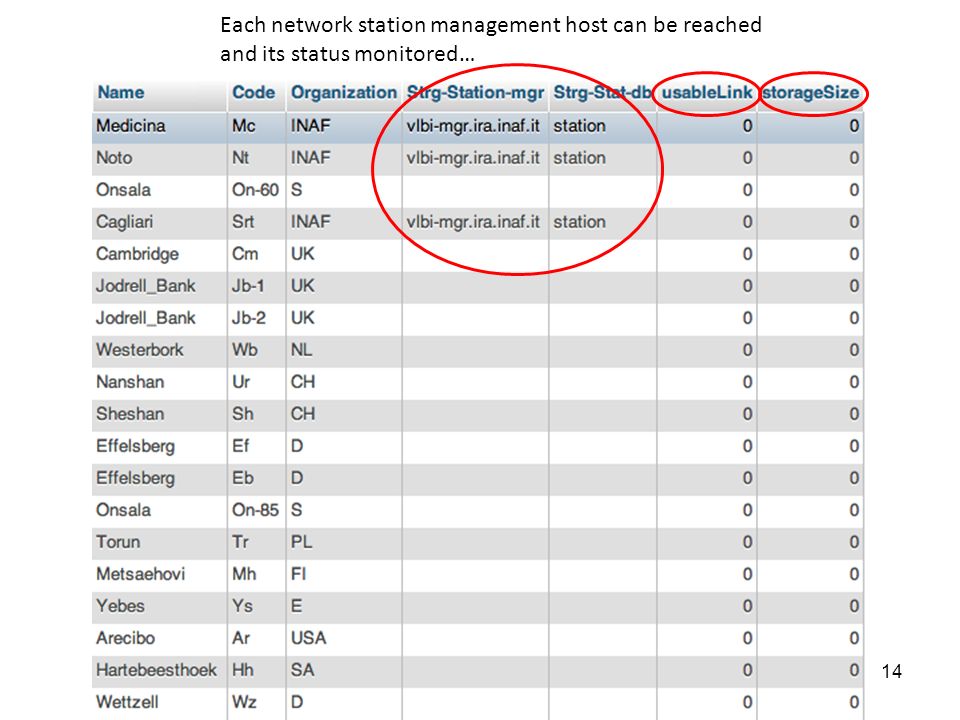Click the station value in the Medicina row
960x720 pixels.
pos(579,126)
